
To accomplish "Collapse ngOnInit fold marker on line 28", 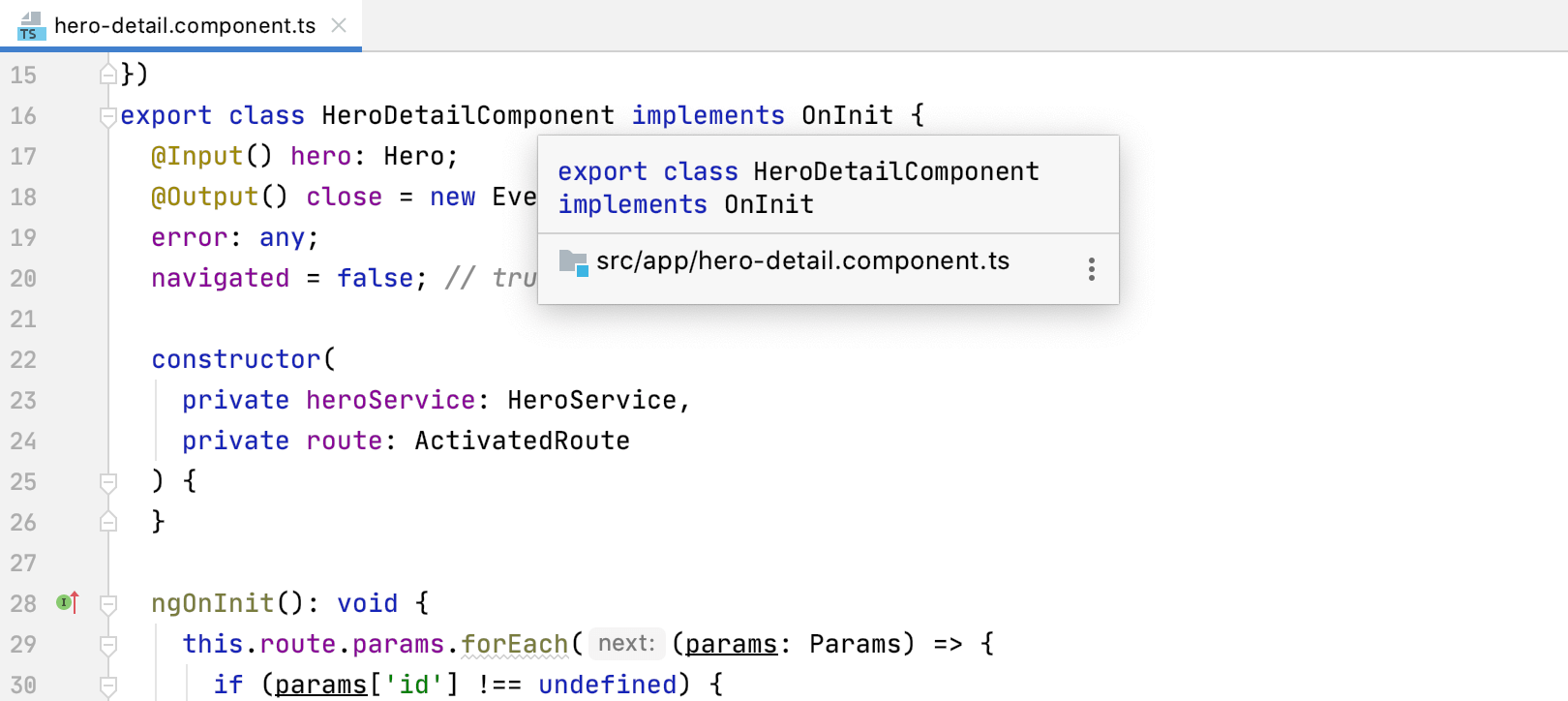I will [x=108, y=604].
